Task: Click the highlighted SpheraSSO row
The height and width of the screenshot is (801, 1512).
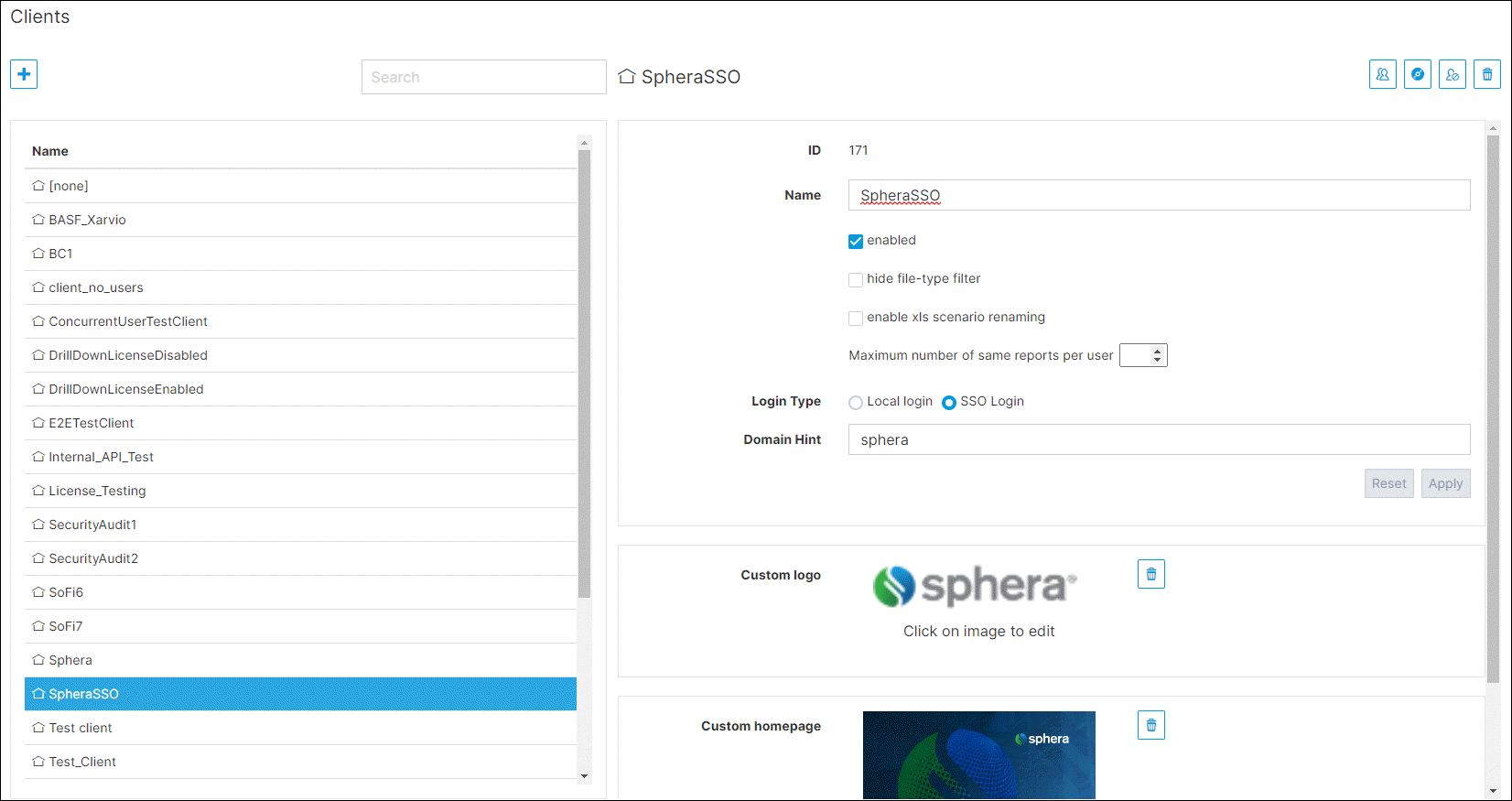Action: tap(300, 694)
